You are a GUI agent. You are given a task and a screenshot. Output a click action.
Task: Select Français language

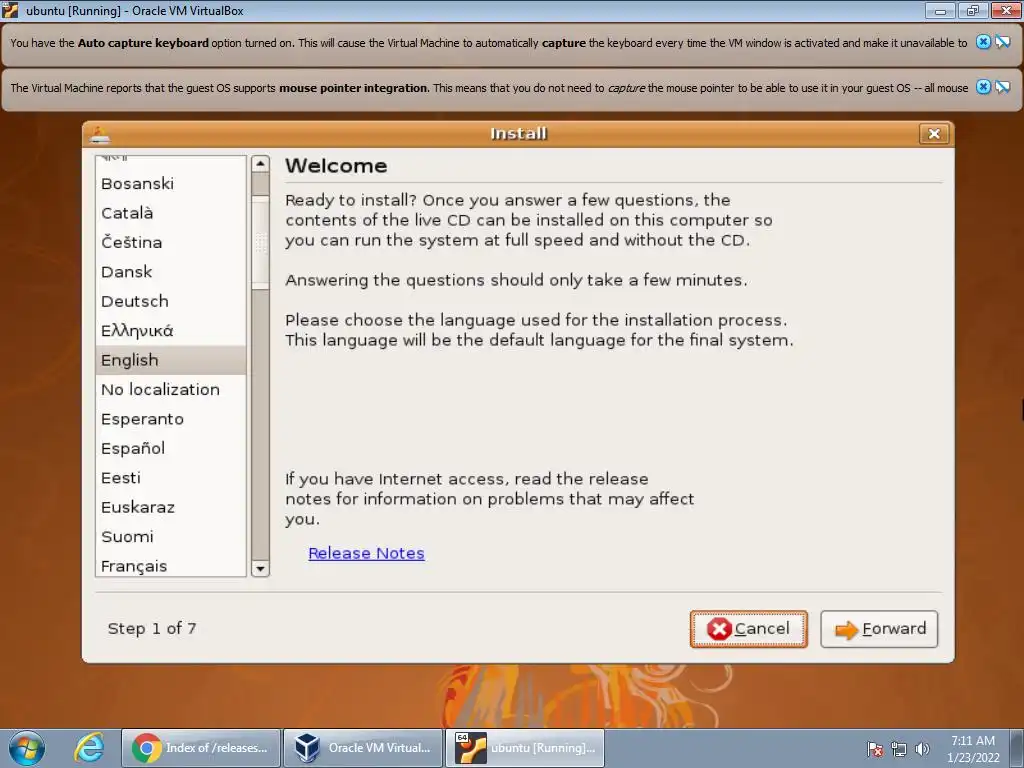170,565
